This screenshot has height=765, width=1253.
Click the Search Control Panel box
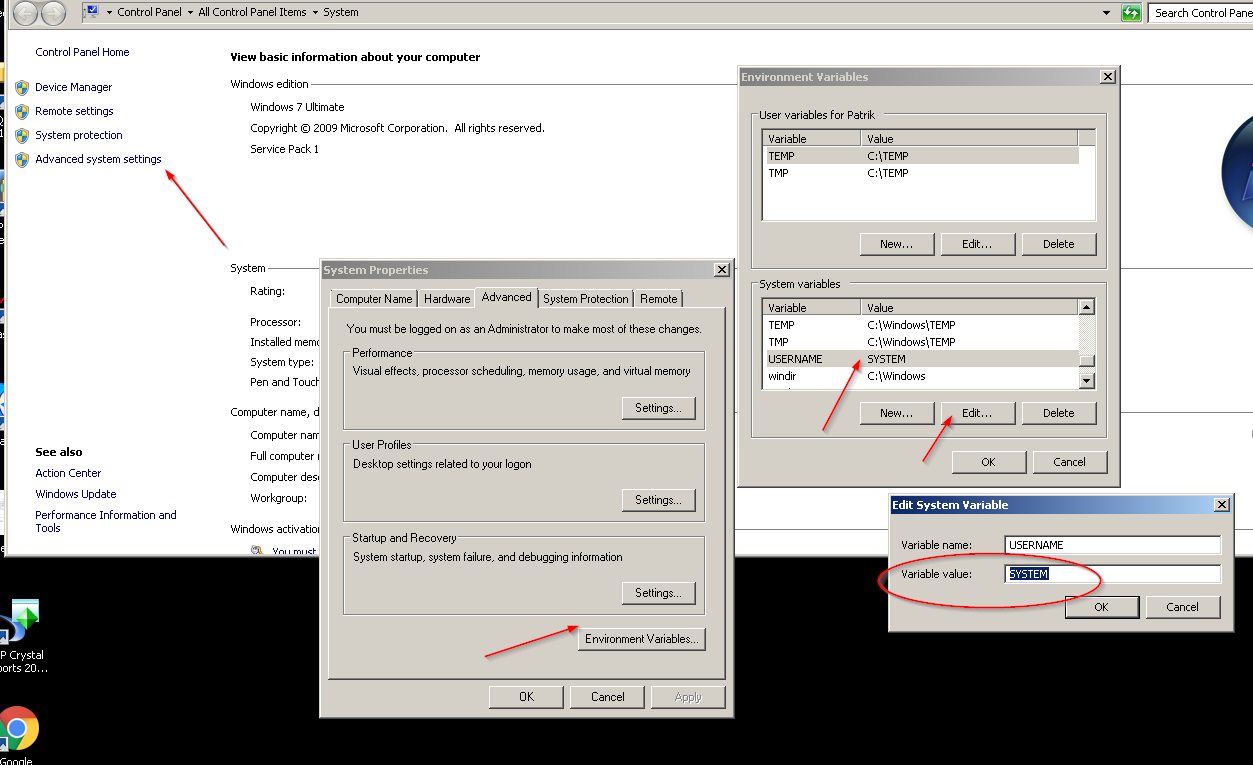pos(1200,13)
